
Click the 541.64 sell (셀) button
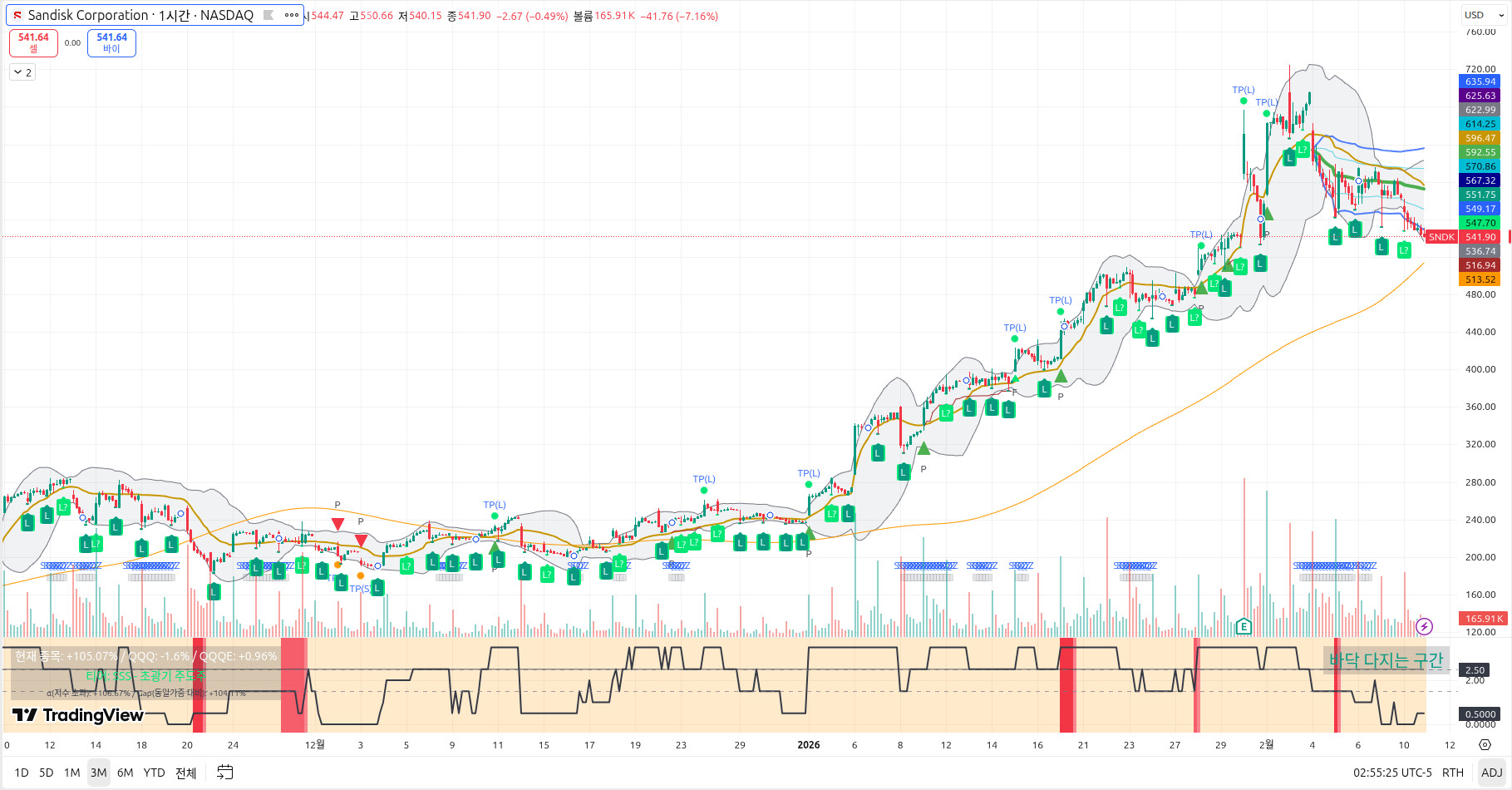click(33, 42)
